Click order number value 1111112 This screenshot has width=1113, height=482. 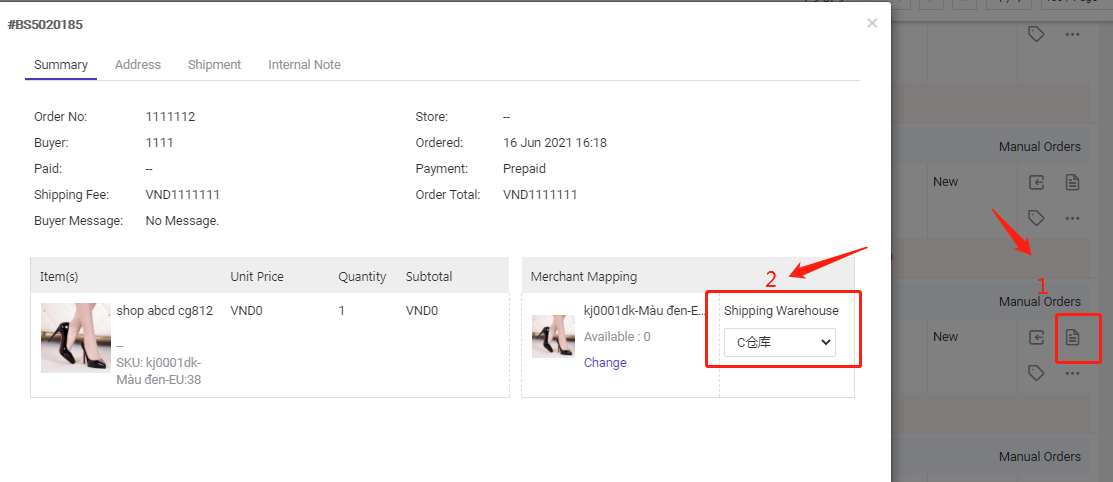(170, 117)
